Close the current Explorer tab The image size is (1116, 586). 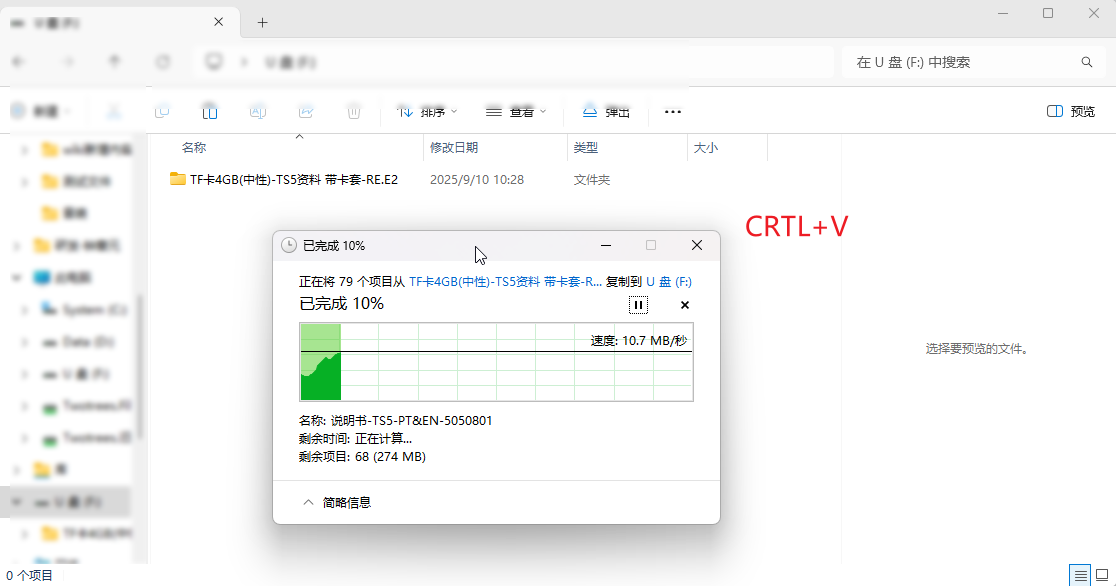click(221, 22)
